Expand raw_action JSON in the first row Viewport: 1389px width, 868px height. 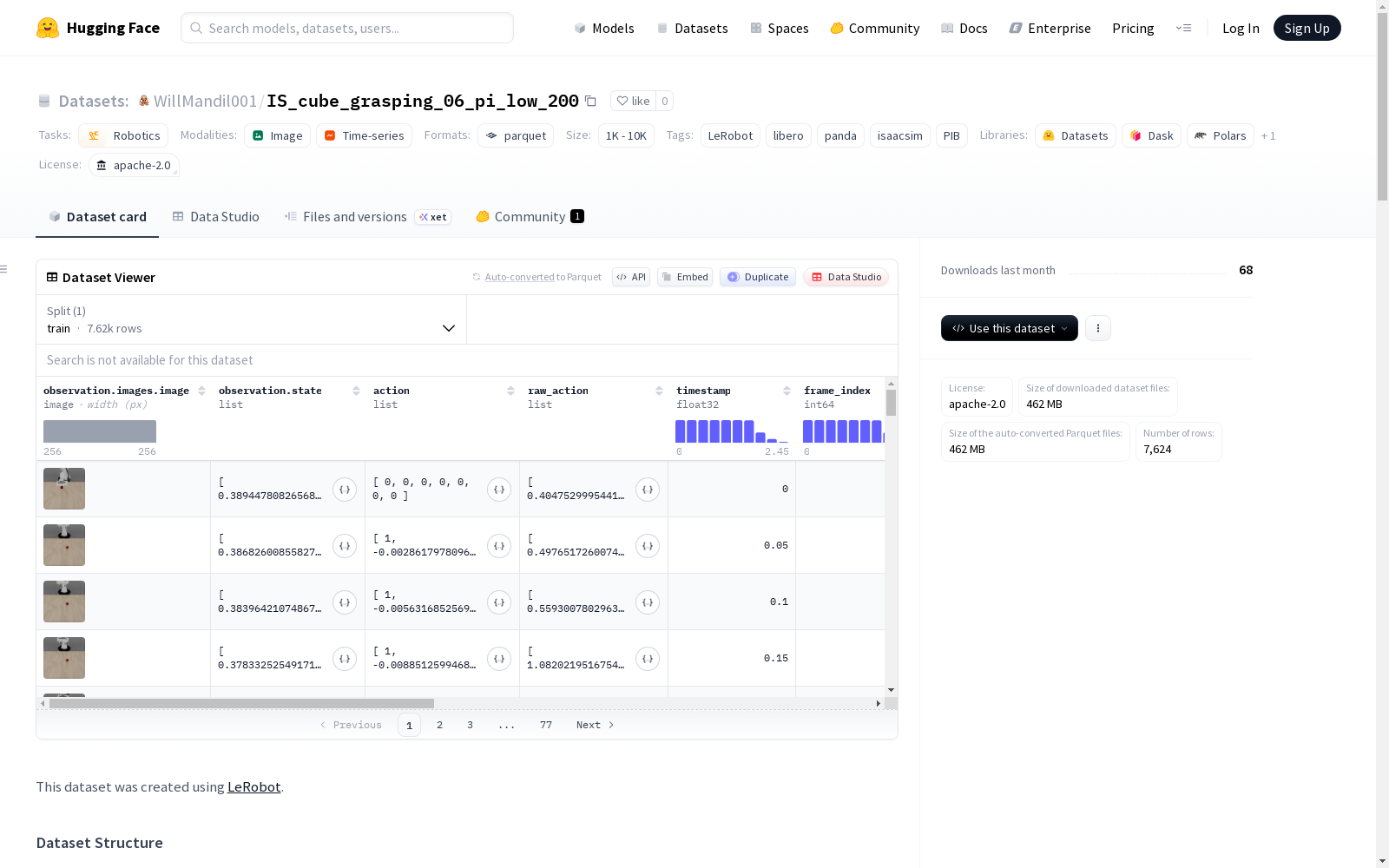[x=648, y=490]
